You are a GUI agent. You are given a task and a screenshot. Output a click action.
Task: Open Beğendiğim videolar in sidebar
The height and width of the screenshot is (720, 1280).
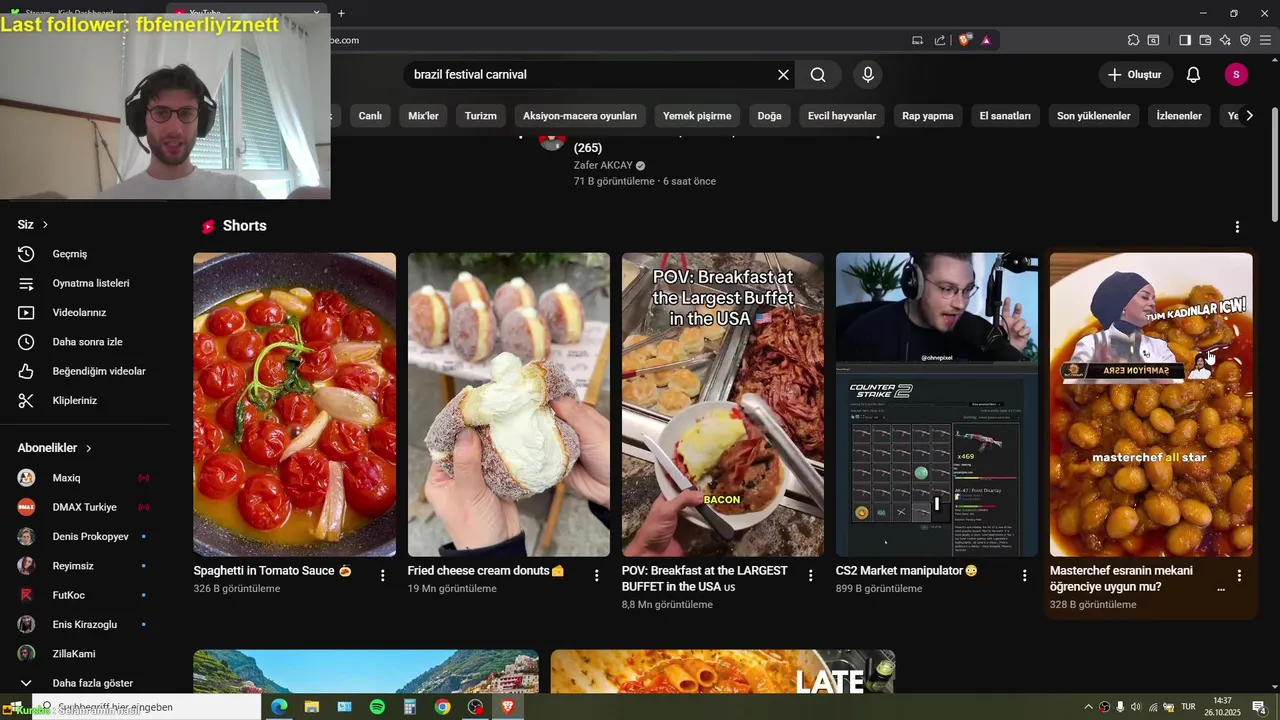click(84, 371)
